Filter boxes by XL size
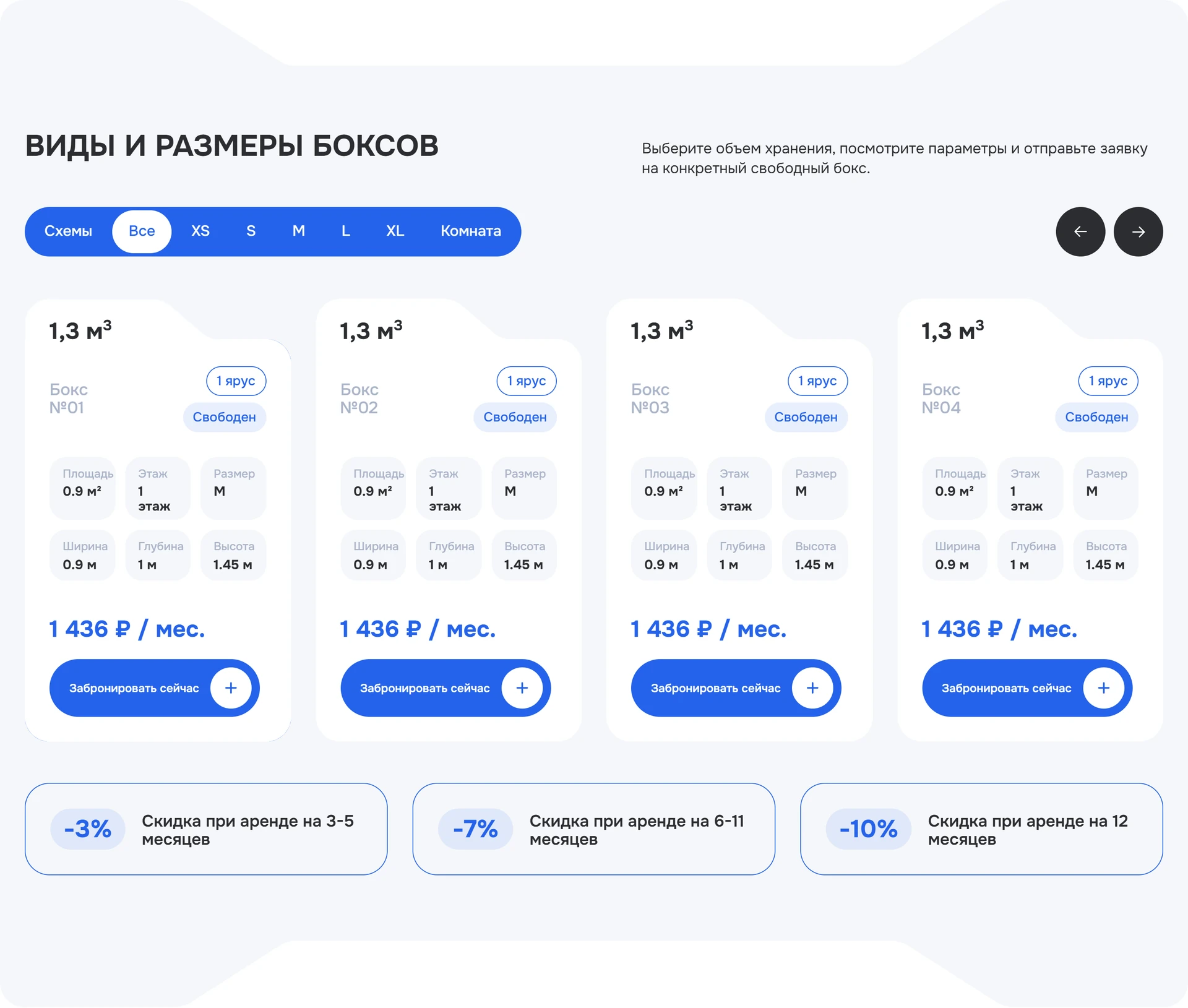 point(395,231)
